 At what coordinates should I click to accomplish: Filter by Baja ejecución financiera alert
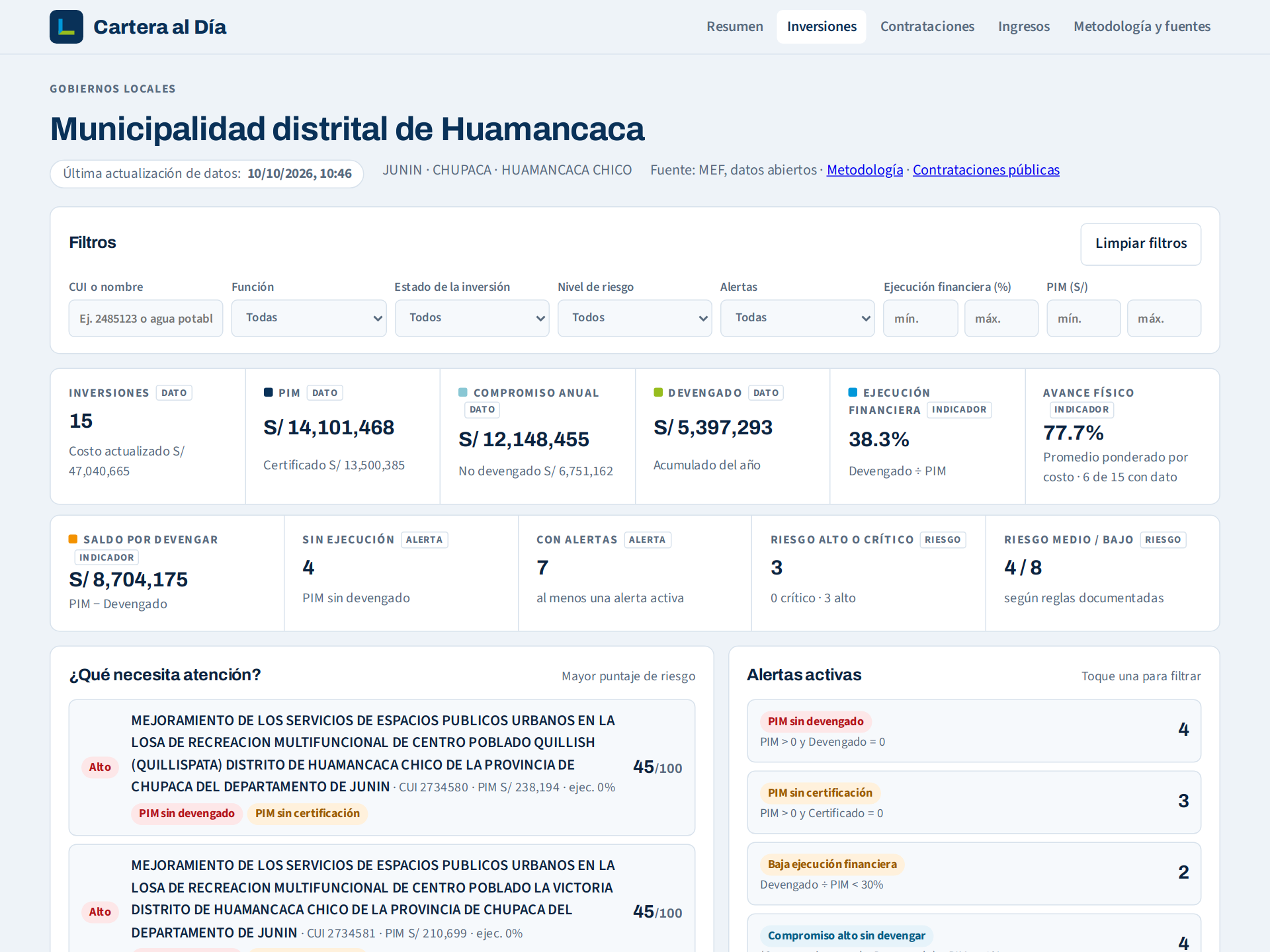point(974,873)
